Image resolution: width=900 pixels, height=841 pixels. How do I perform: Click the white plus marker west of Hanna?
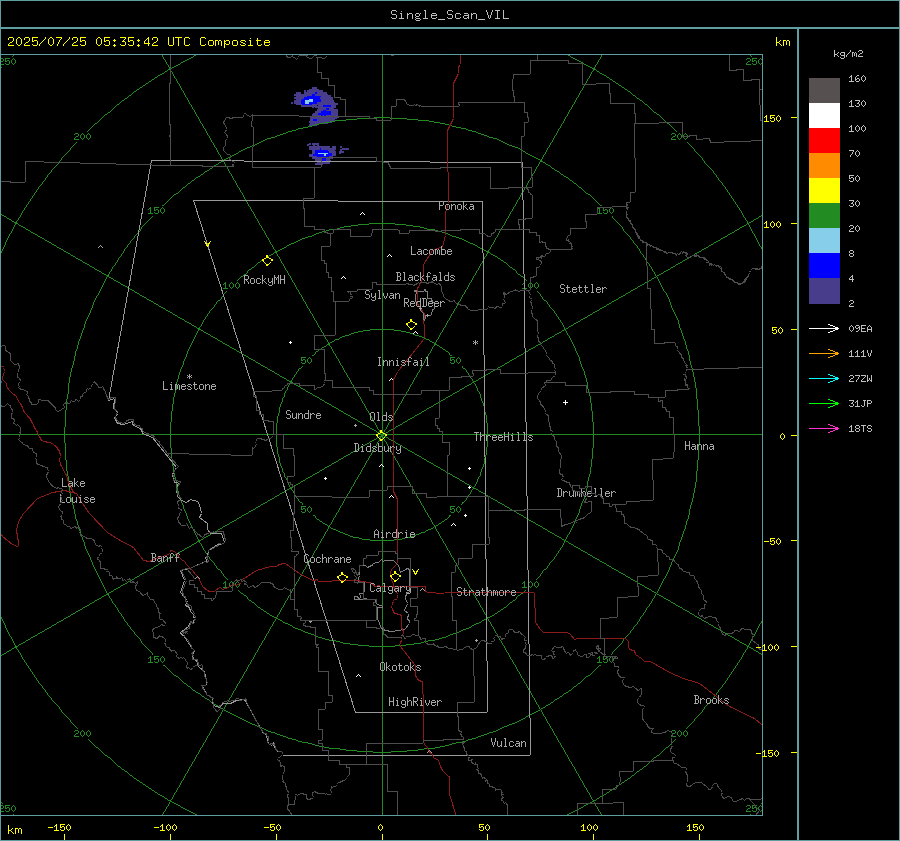tap(565, 402)
